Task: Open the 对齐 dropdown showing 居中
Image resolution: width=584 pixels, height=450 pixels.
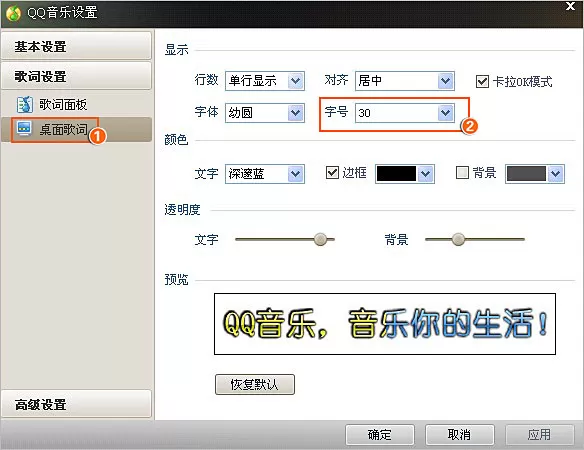Action: (404, 81)
